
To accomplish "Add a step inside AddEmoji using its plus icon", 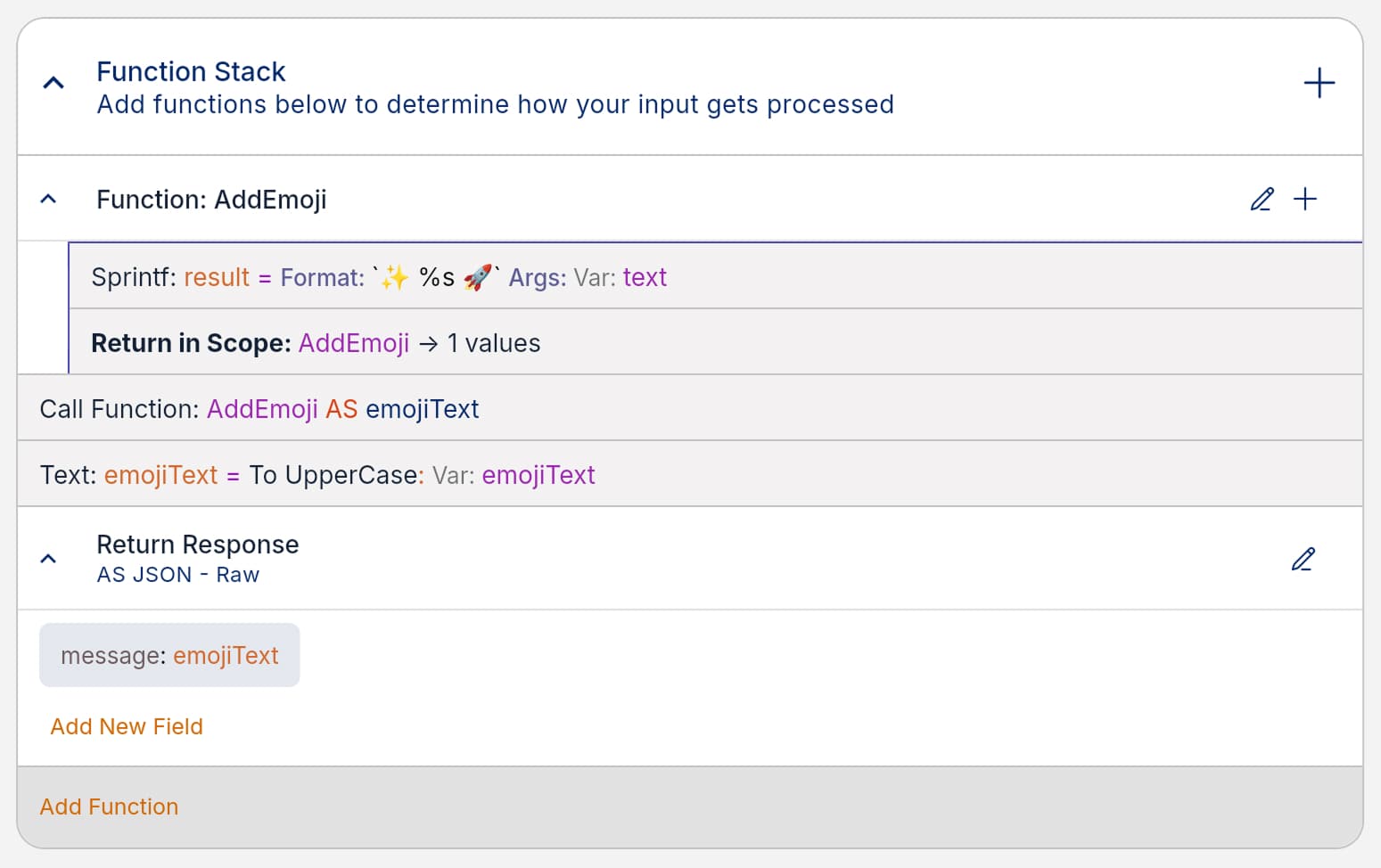I will (x=1306, y=199).
